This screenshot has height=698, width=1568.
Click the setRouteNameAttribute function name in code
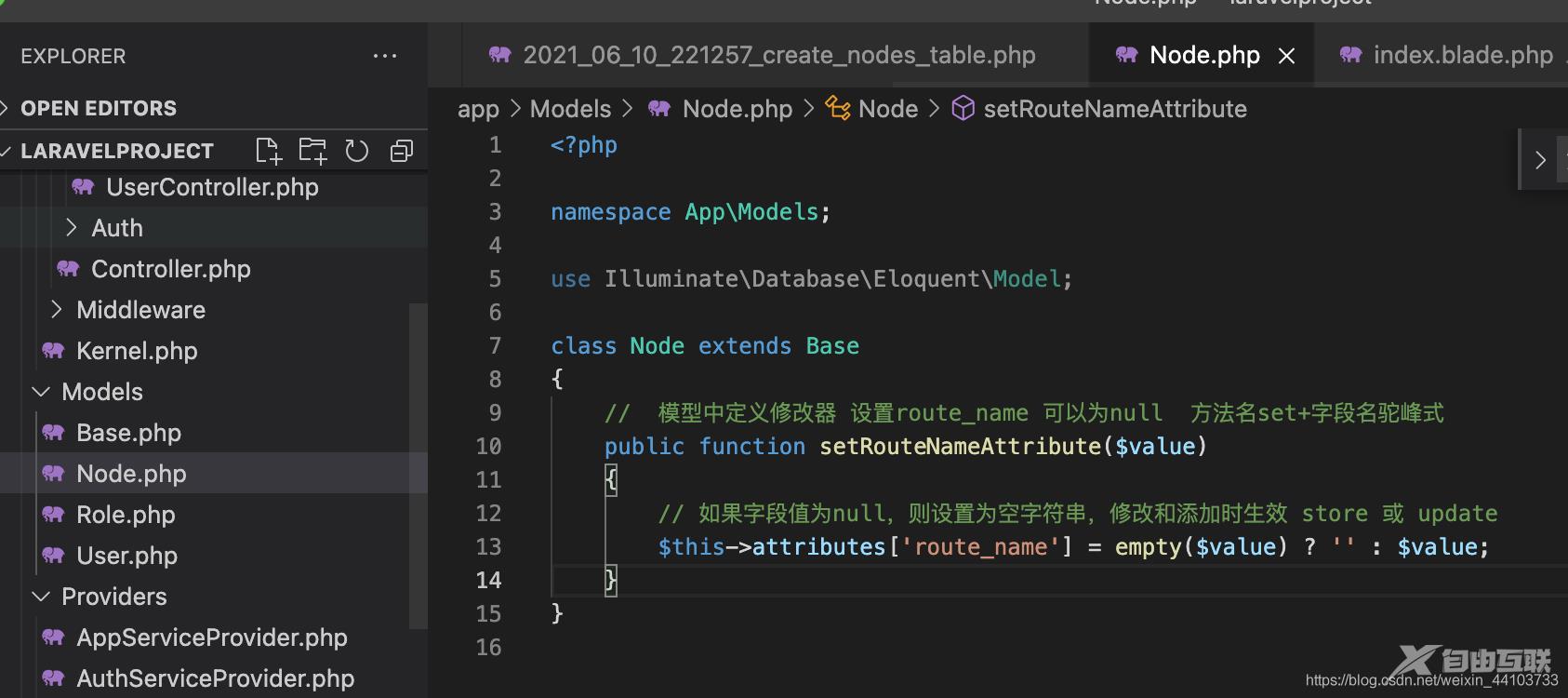point(960,447)
